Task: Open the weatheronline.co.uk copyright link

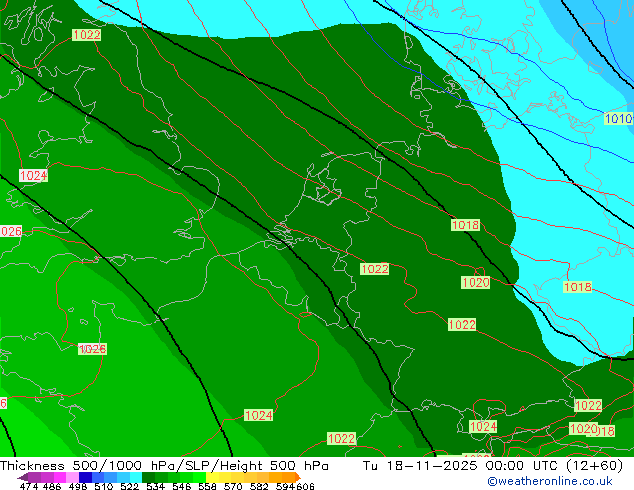Action: click(550, 481)
